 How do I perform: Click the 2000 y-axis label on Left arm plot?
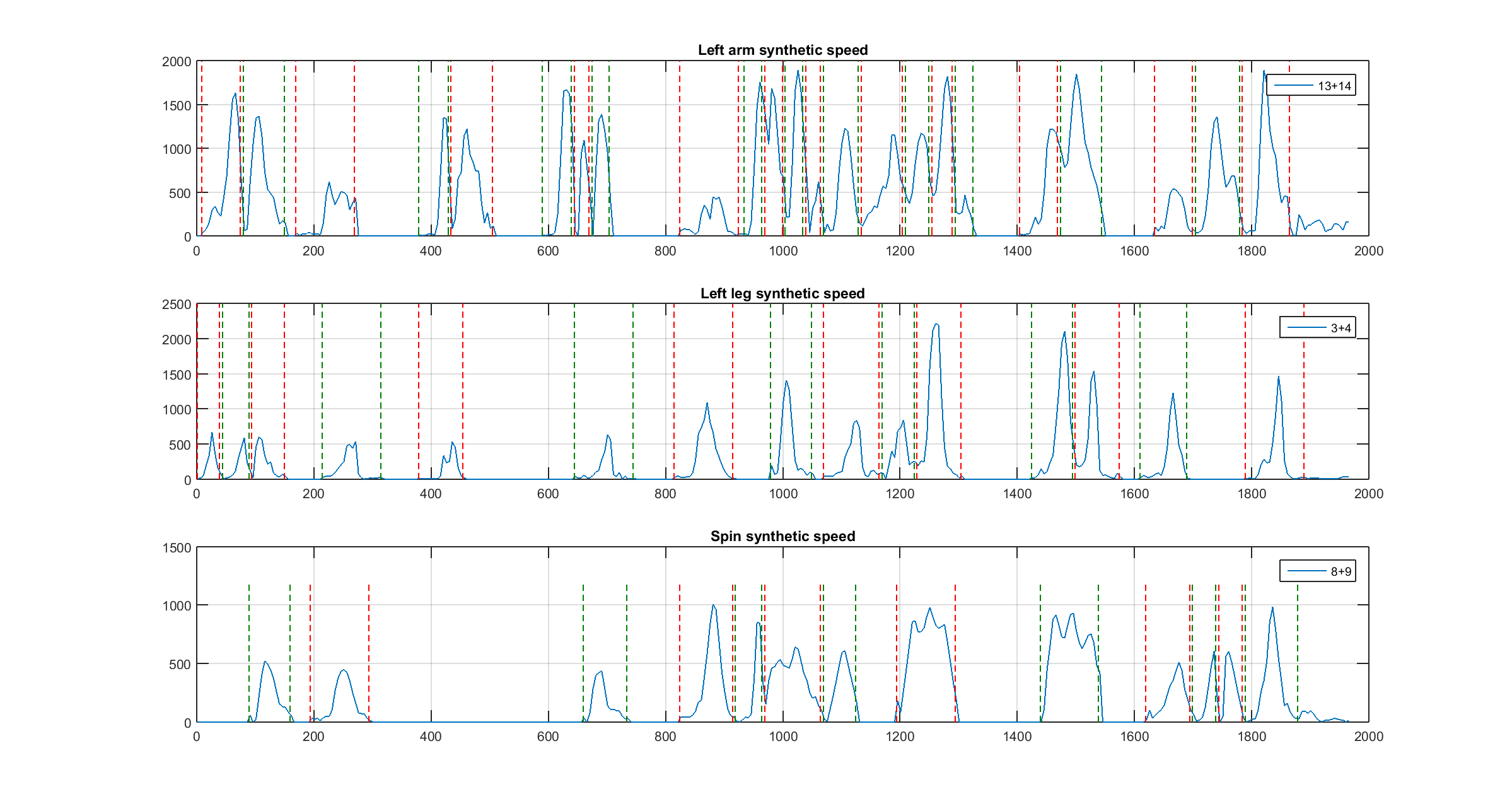pyautogui.click(x=177, y=62)
